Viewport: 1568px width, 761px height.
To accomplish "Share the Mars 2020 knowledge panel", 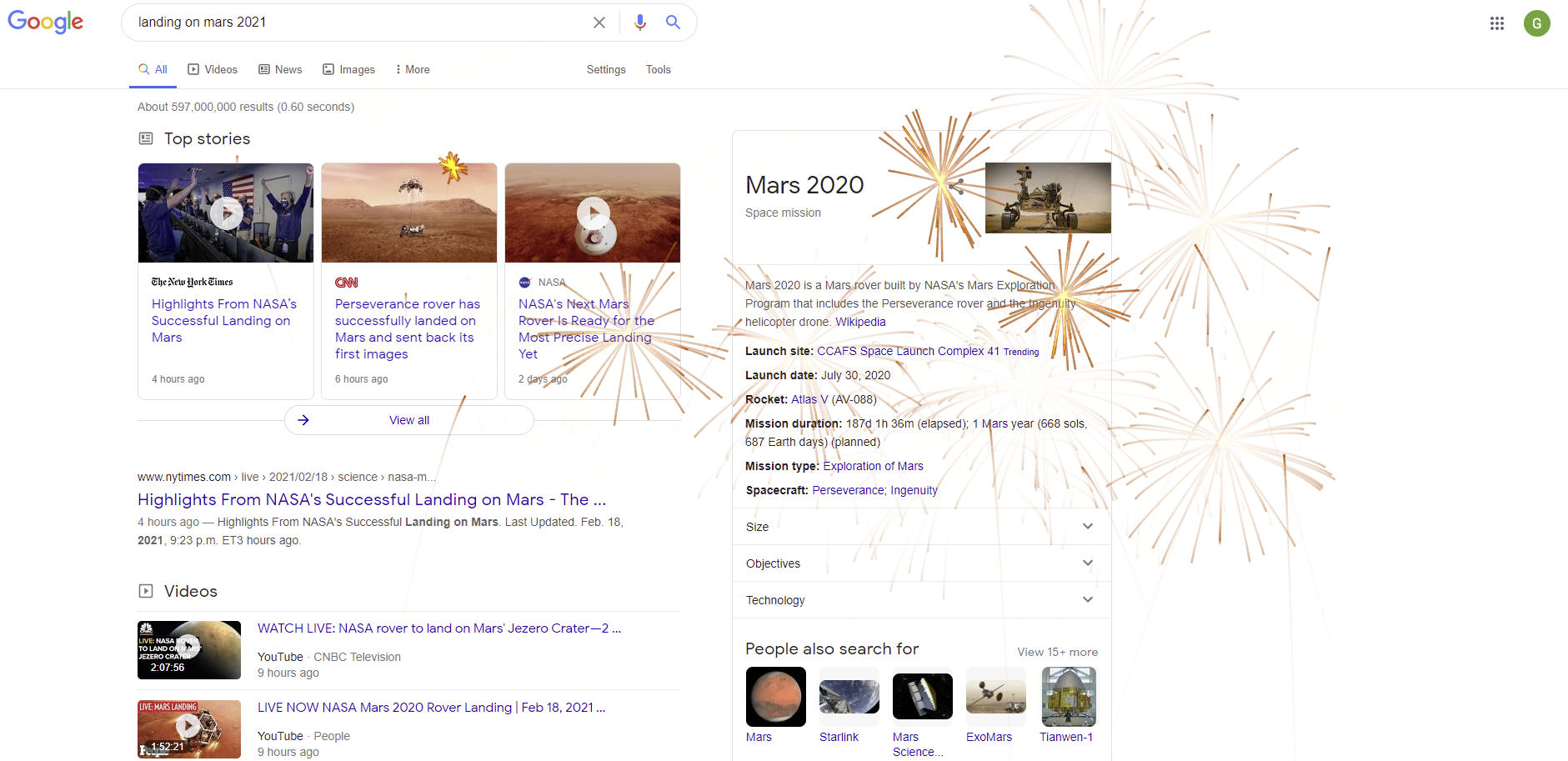I will coord(956,187).
